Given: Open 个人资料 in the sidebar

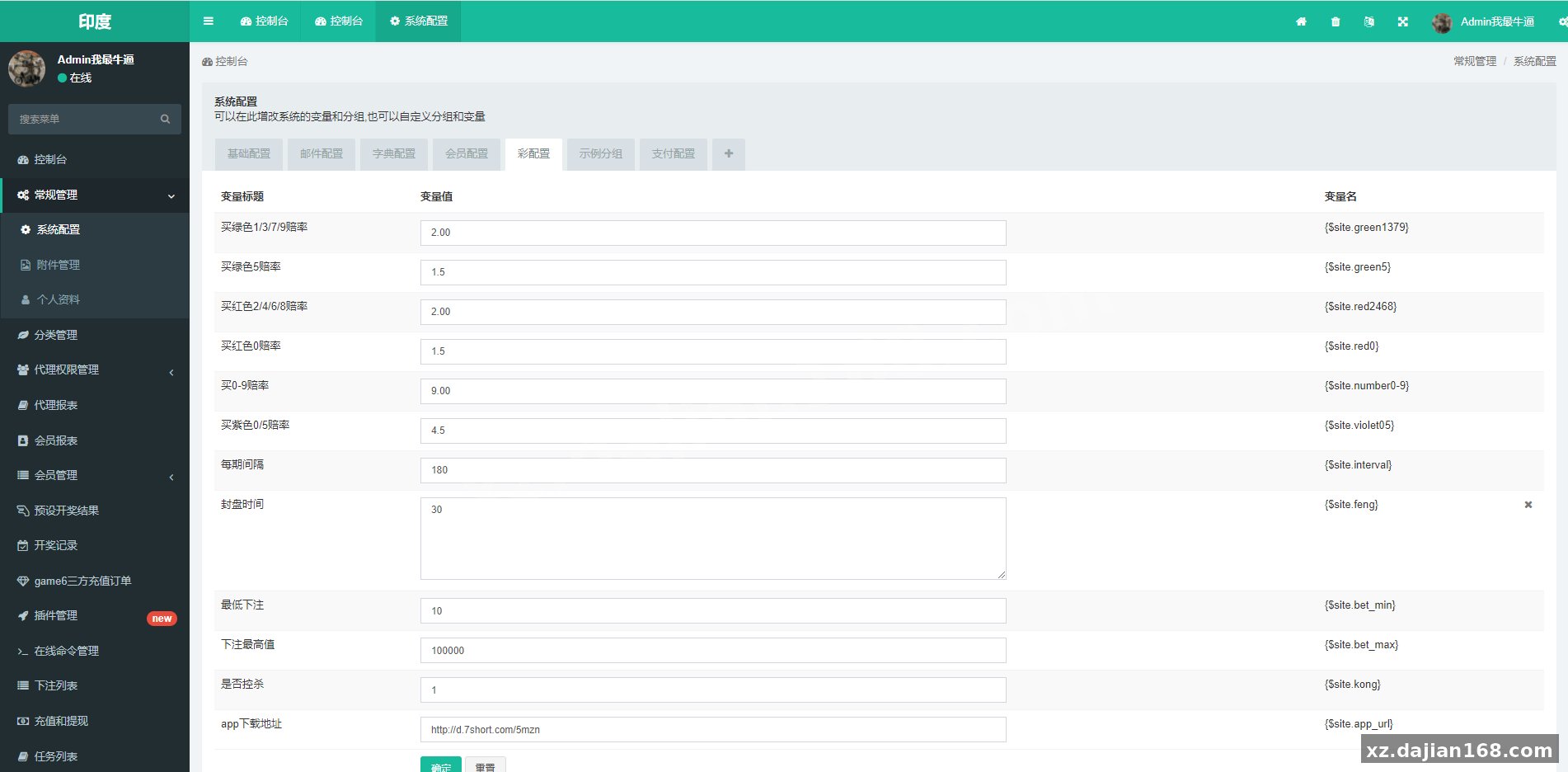Looking at the screenshot, I should 95,299.
